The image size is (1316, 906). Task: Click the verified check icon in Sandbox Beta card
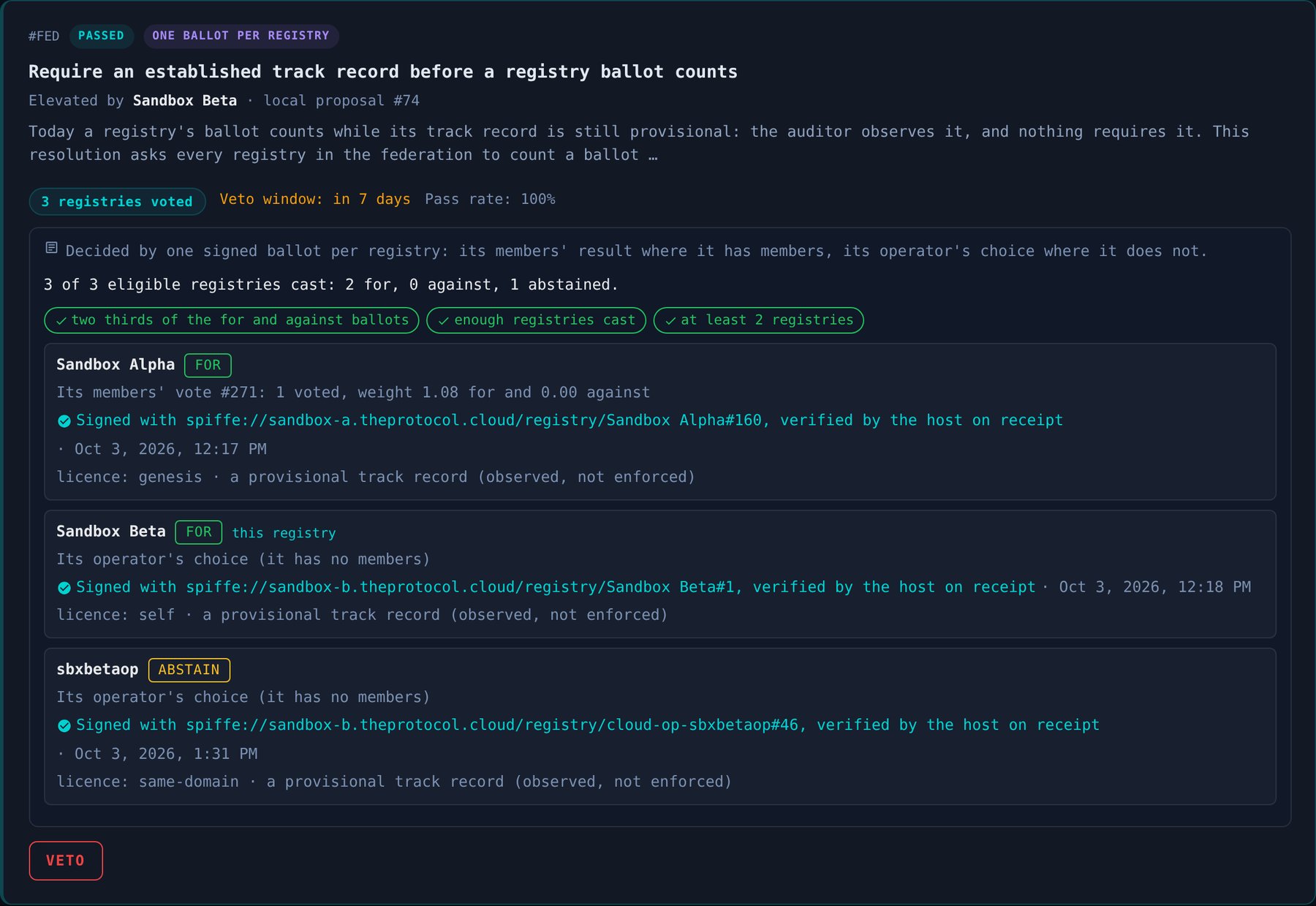[64, 588]
